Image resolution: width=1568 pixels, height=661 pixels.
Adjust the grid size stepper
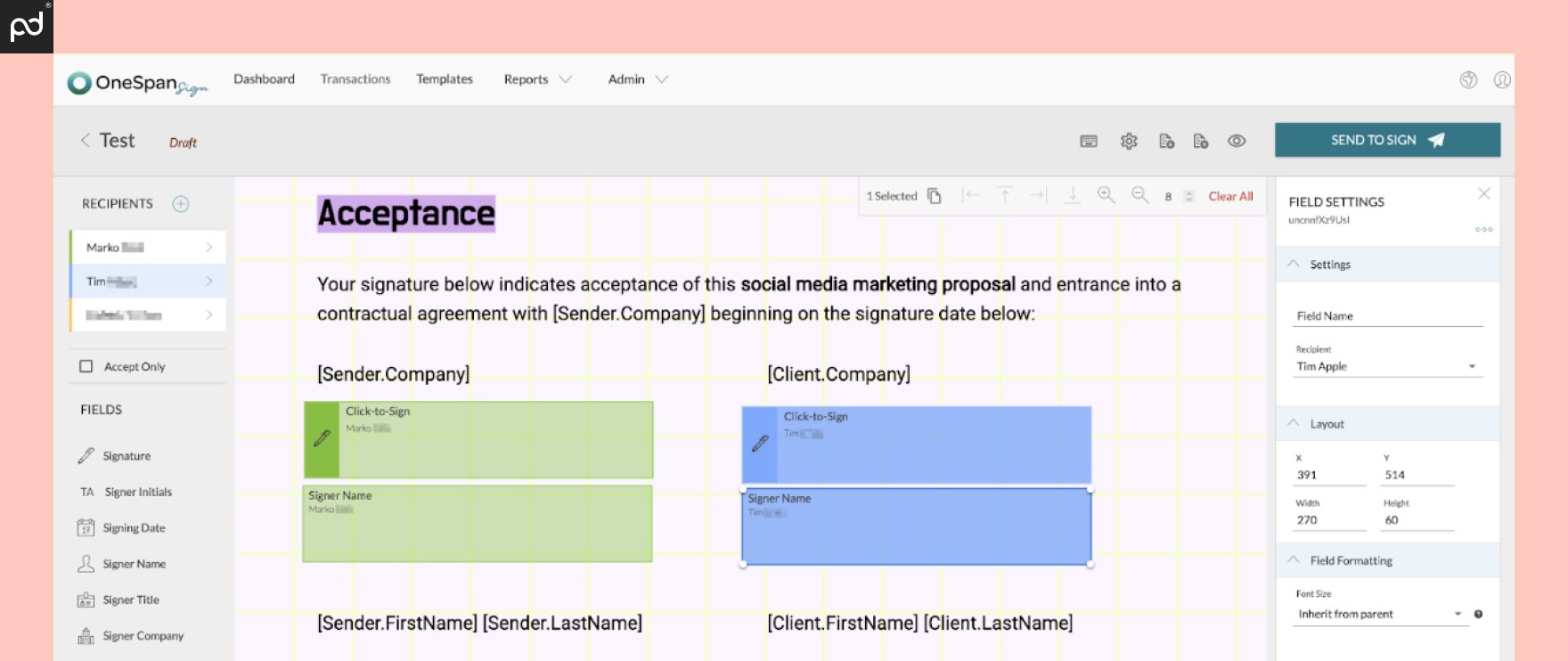pos(1188,196)
